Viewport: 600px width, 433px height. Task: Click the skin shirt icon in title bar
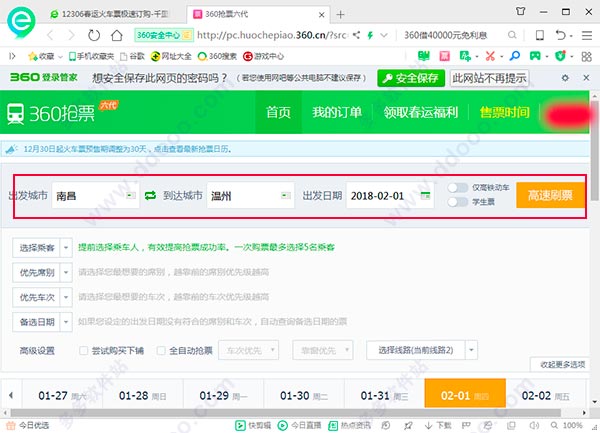521,11
